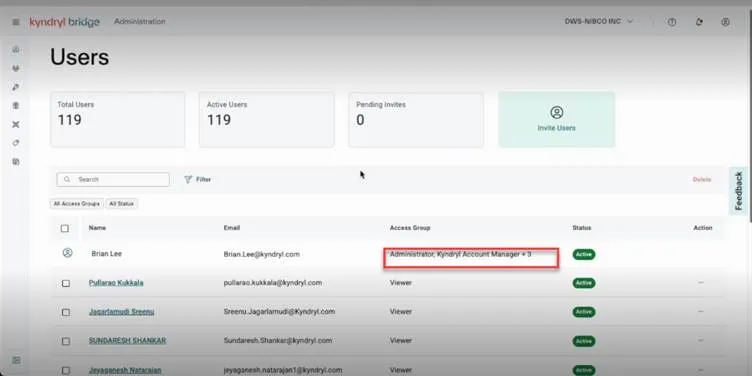The image size is (752, 376).
Task: Click the Action column header
Action: [703, 228]
